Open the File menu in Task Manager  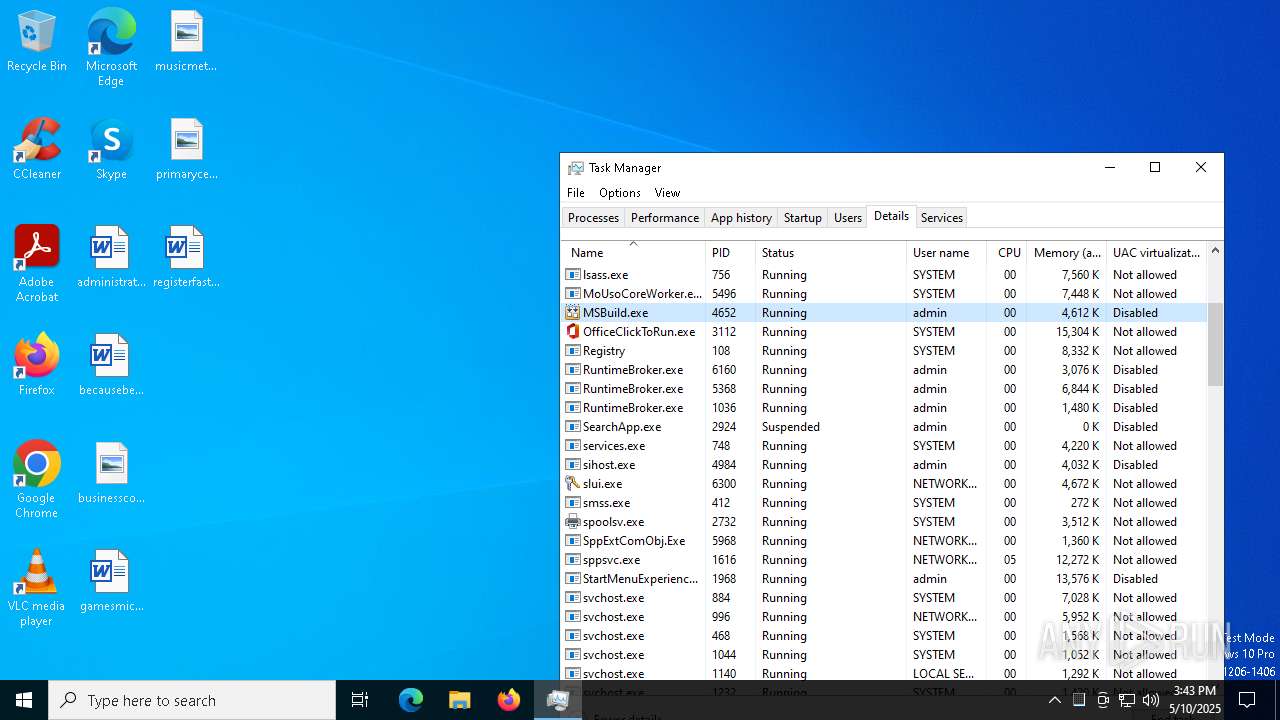[576, 193]
